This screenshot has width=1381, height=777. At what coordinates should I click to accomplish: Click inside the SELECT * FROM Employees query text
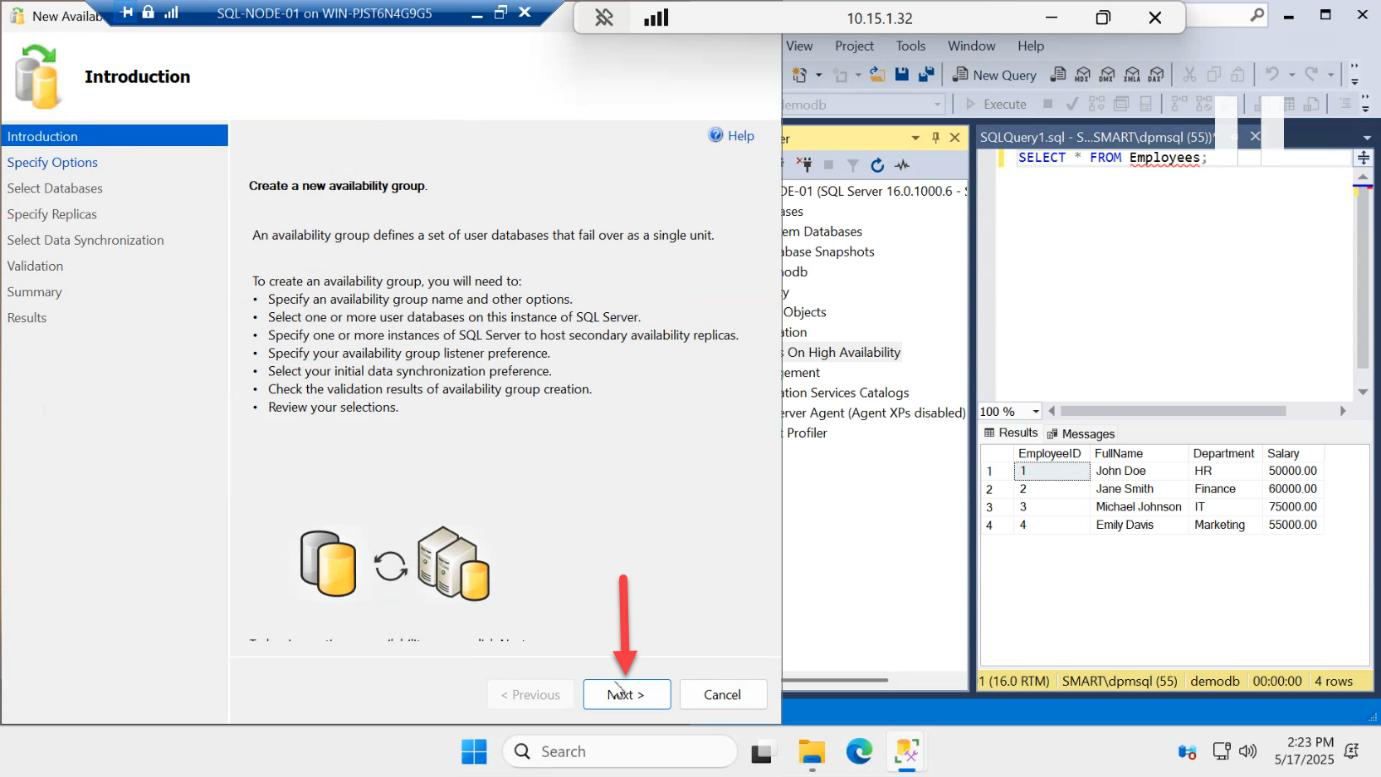coord(1113,158)
